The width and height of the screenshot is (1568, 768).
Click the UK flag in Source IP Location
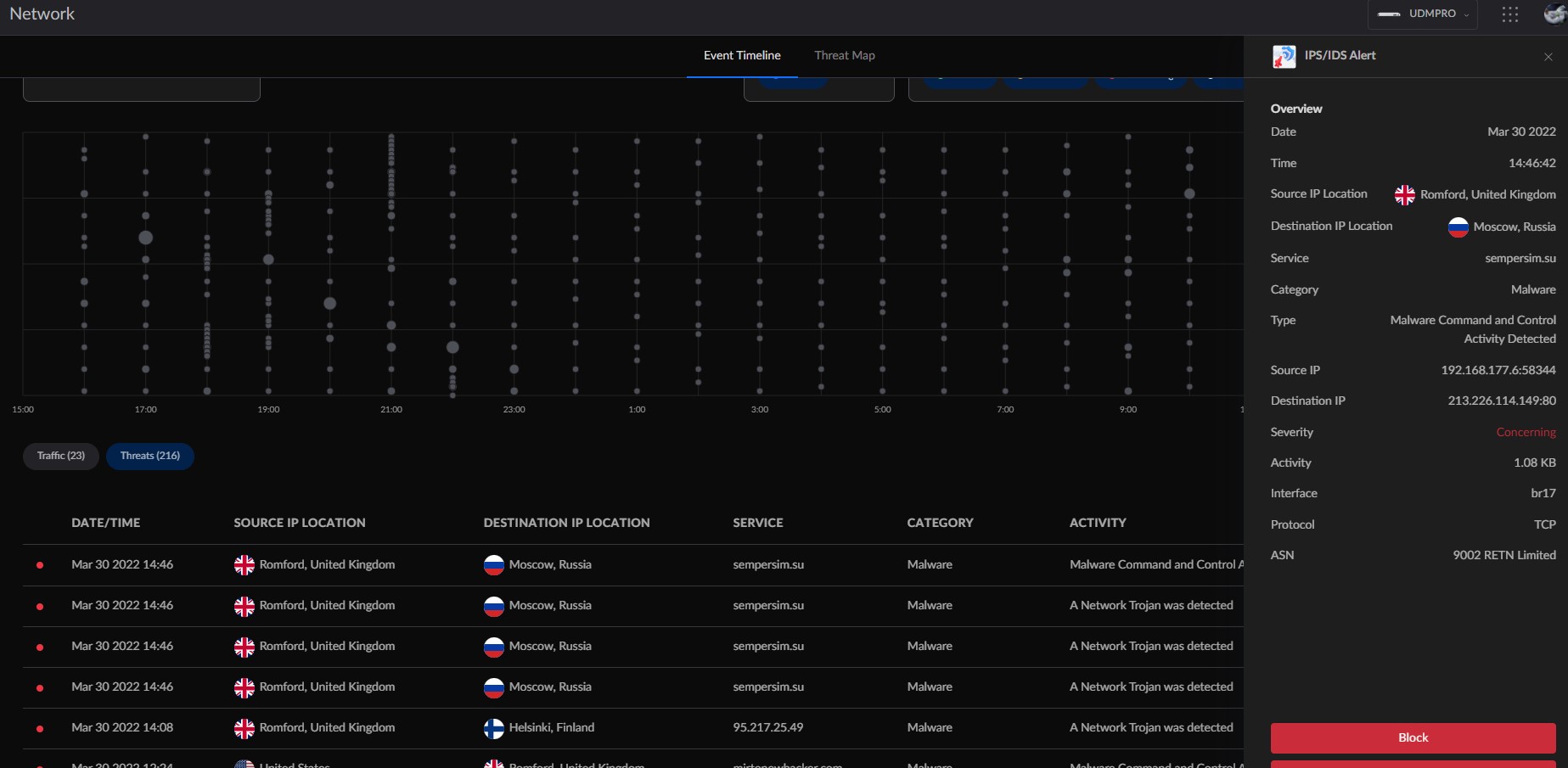click(x=1404, y=195)
